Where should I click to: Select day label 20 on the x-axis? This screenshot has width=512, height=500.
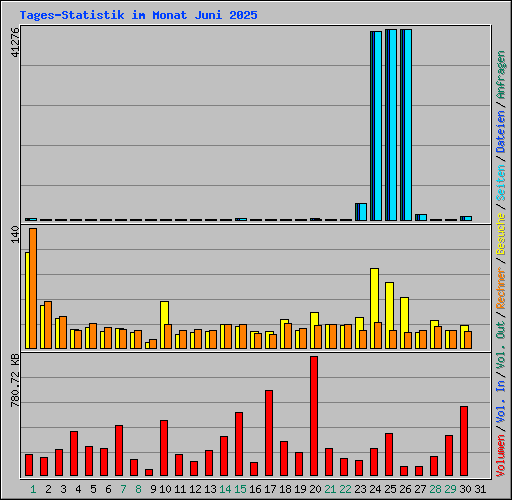(x=315, y=489)
